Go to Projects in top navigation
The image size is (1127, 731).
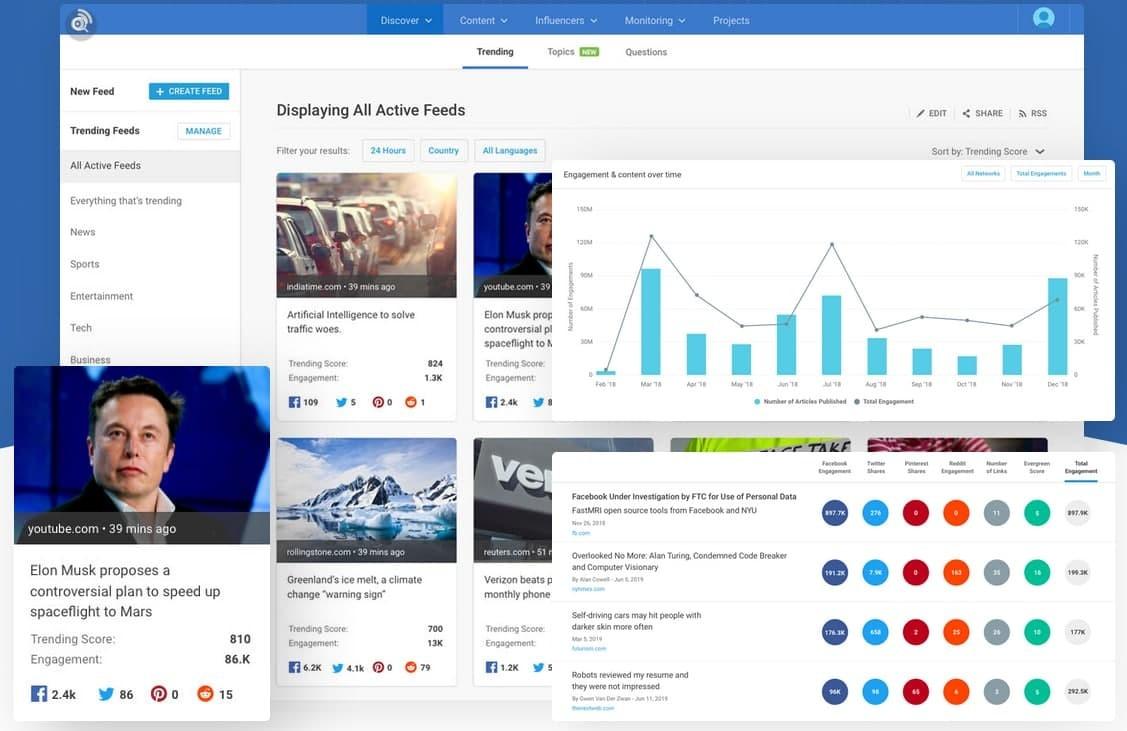(x=731, y=20)
